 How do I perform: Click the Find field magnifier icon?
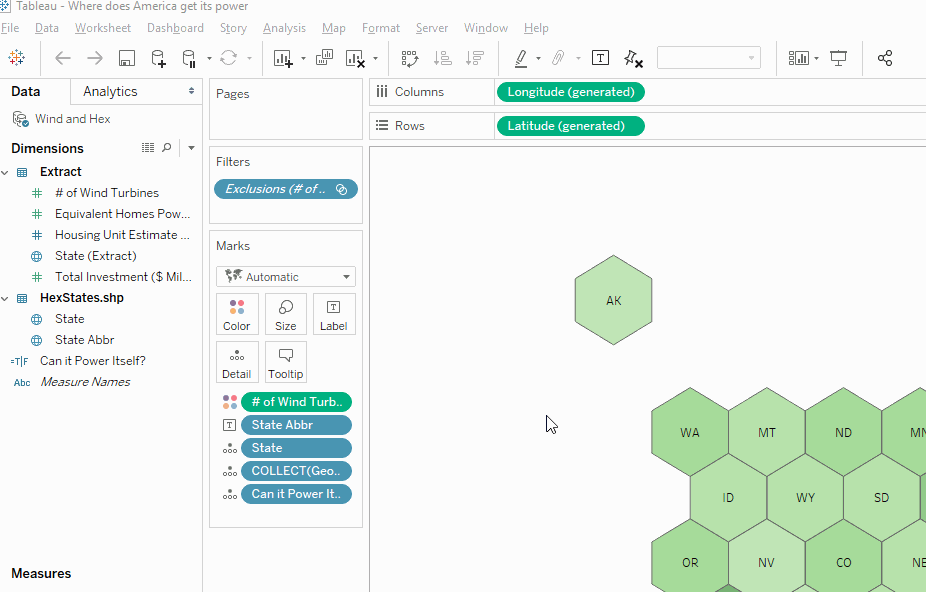tap(167, 148)
